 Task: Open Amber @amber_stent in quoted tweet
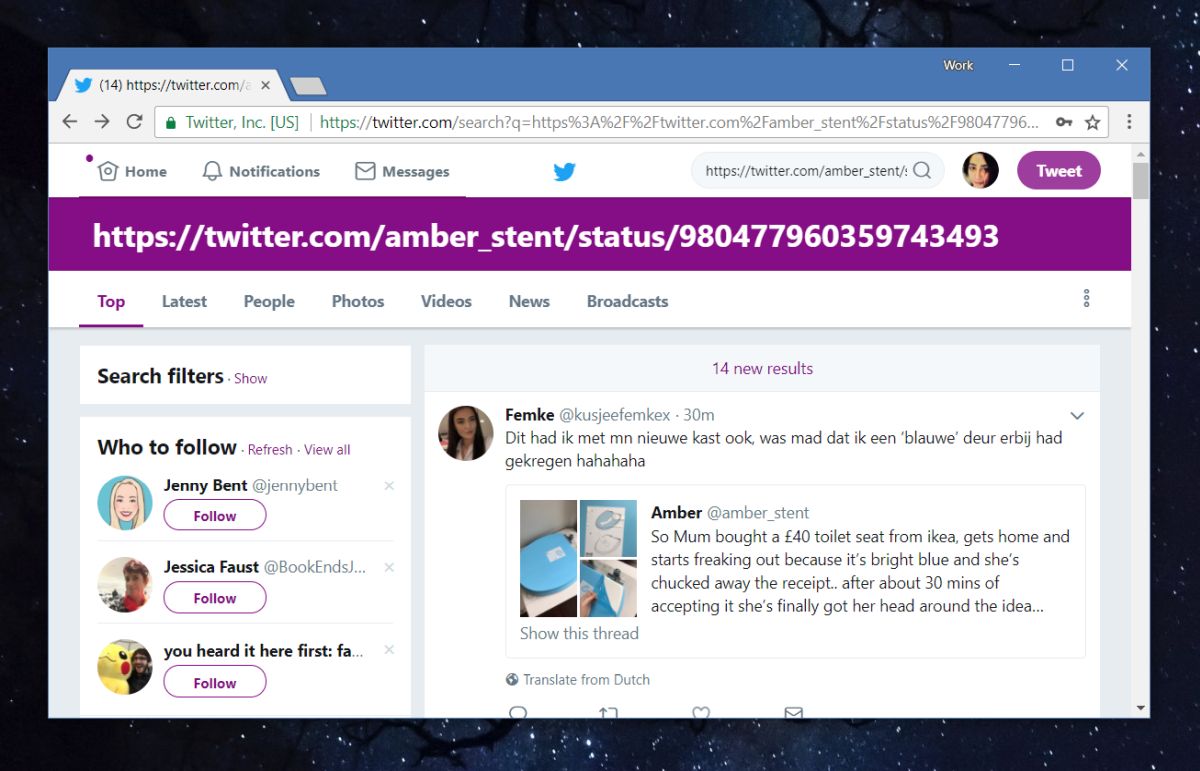(730, 513)
